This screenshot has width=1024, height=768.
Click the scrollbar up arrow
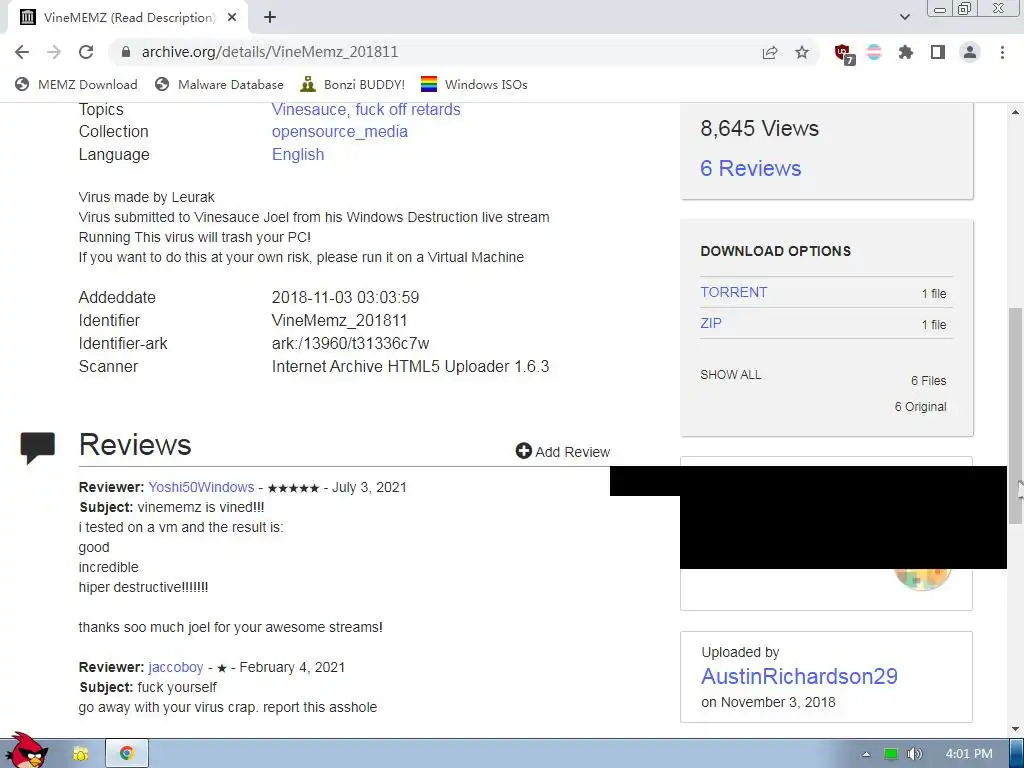1016,112
